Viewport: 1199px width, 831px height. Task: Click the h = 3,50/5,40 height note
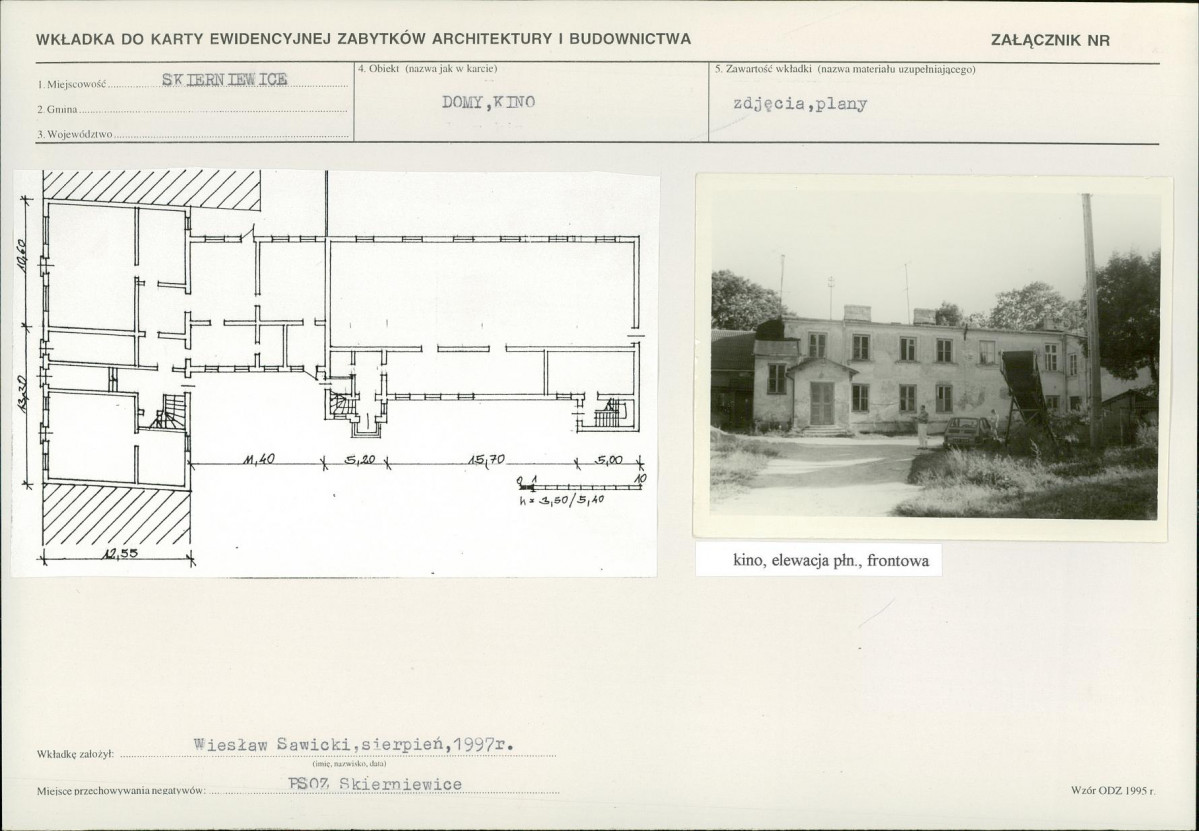(562, 499)
